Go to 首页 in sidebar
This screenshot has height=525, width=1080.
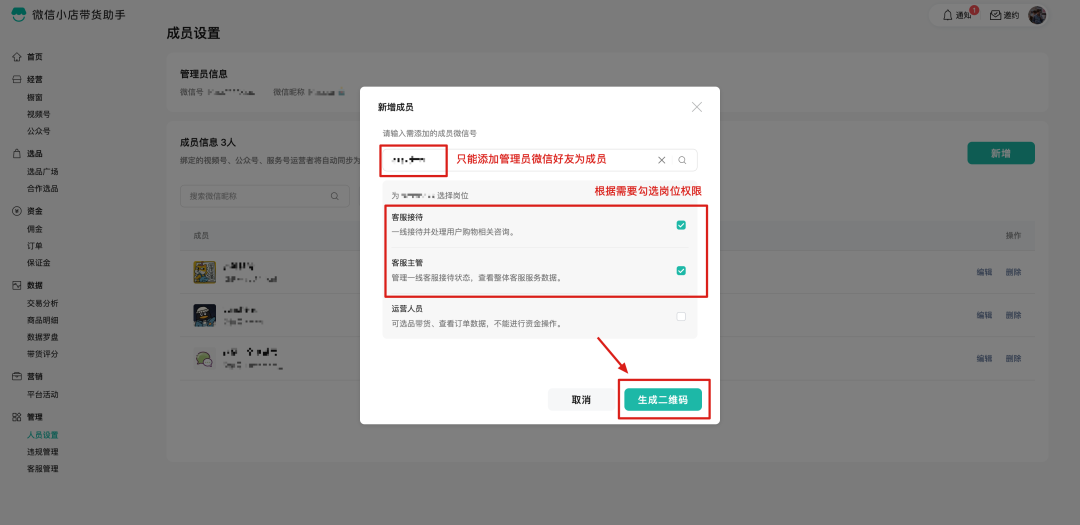point(34,57)
